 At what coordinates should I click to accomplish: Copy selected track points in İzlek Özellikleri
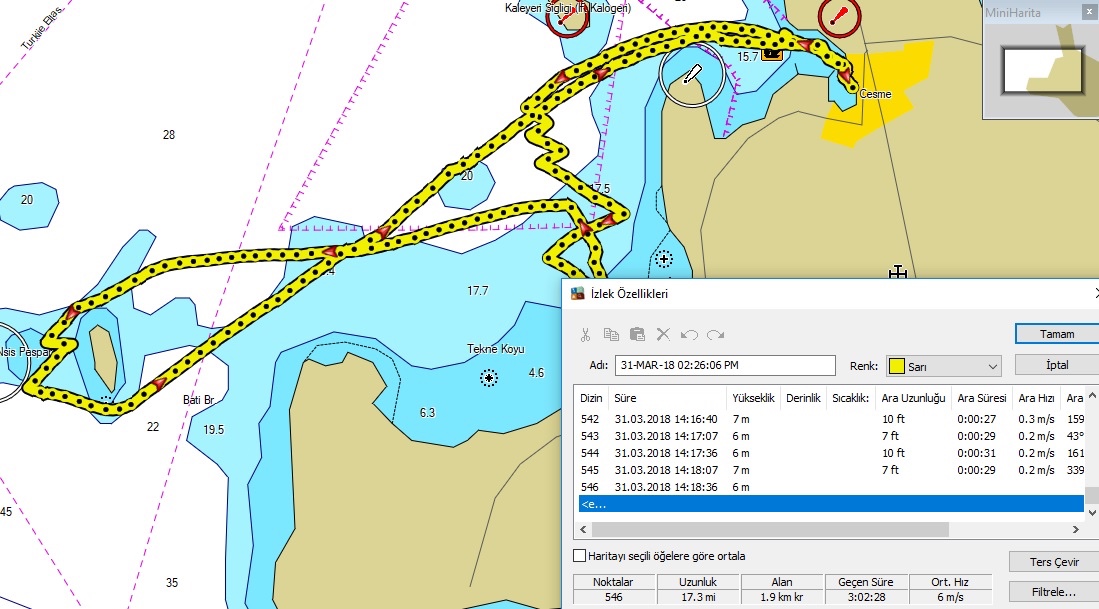[611, 335]
